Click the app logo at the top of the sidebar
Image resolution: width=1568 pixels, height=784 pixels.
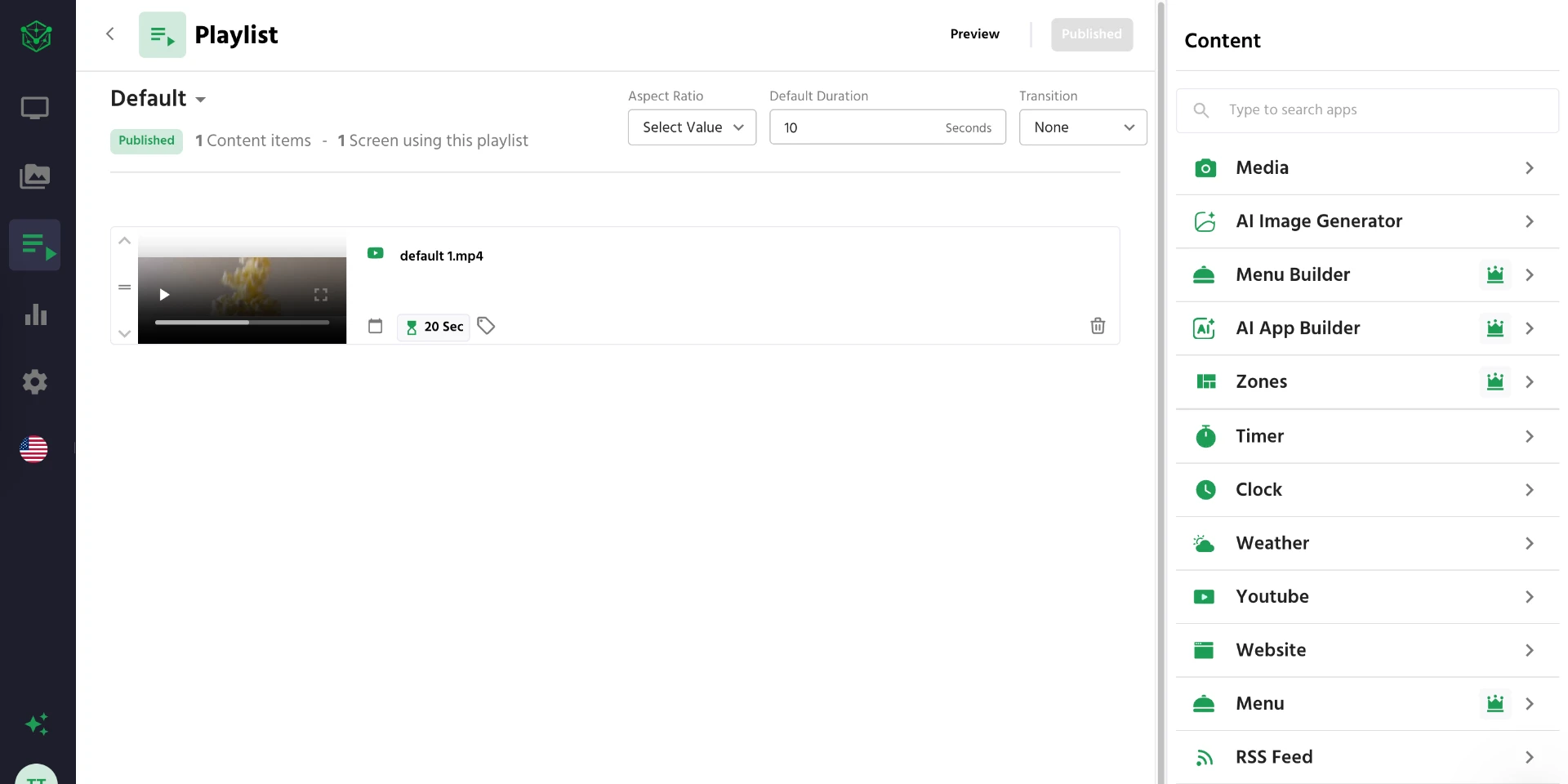(x=37, y=36)
